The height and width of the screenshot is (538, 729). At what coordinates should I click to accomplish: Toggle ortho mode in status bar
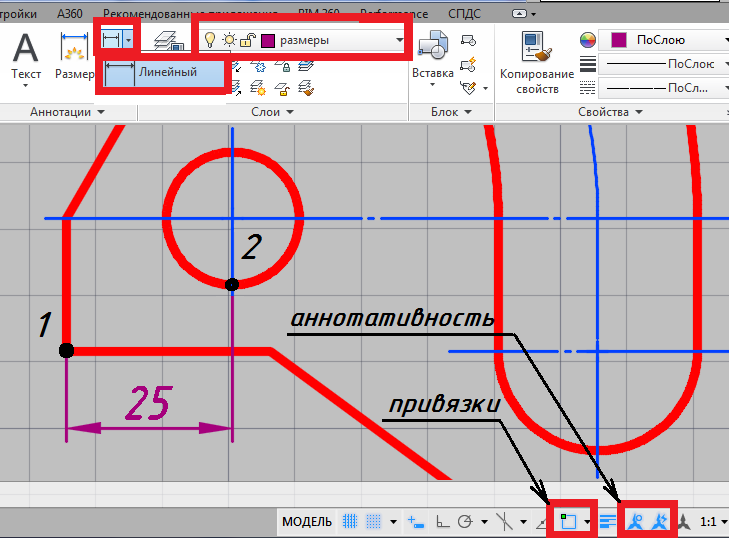point(443,521)
